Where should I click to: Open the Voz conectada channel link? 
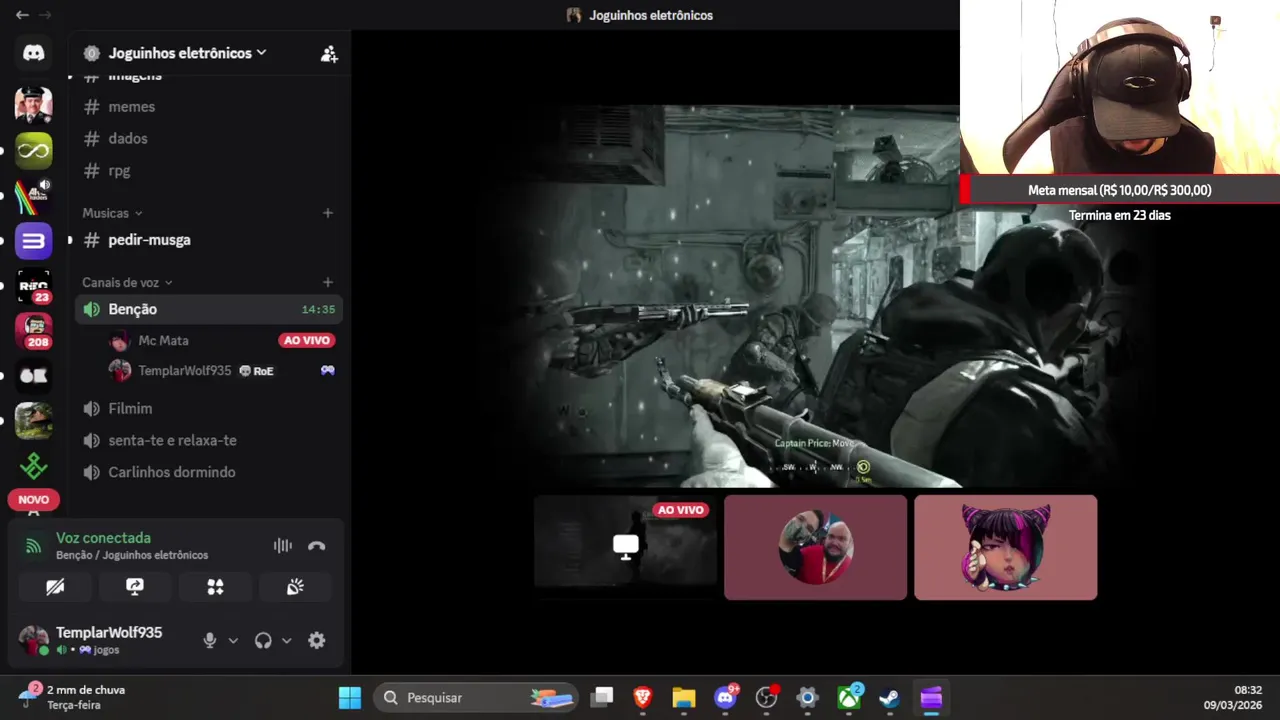[x=132, y=555]
